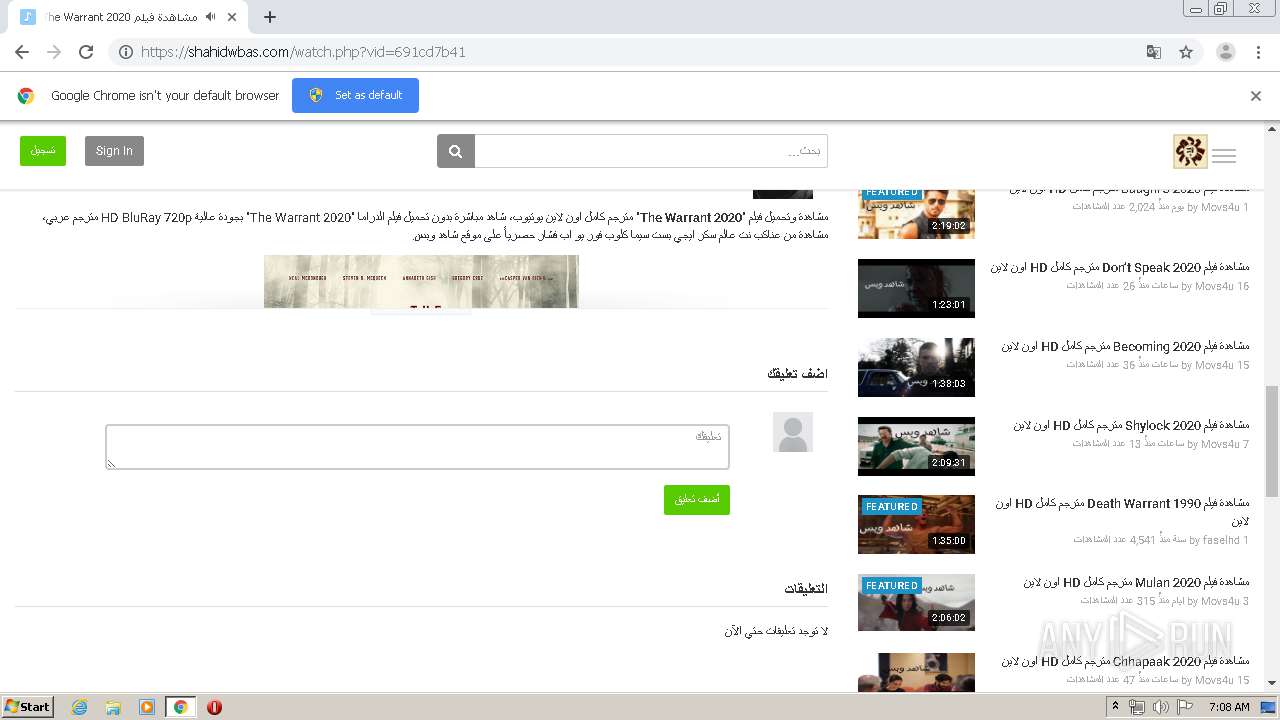Submit comment with green add button

697,500
